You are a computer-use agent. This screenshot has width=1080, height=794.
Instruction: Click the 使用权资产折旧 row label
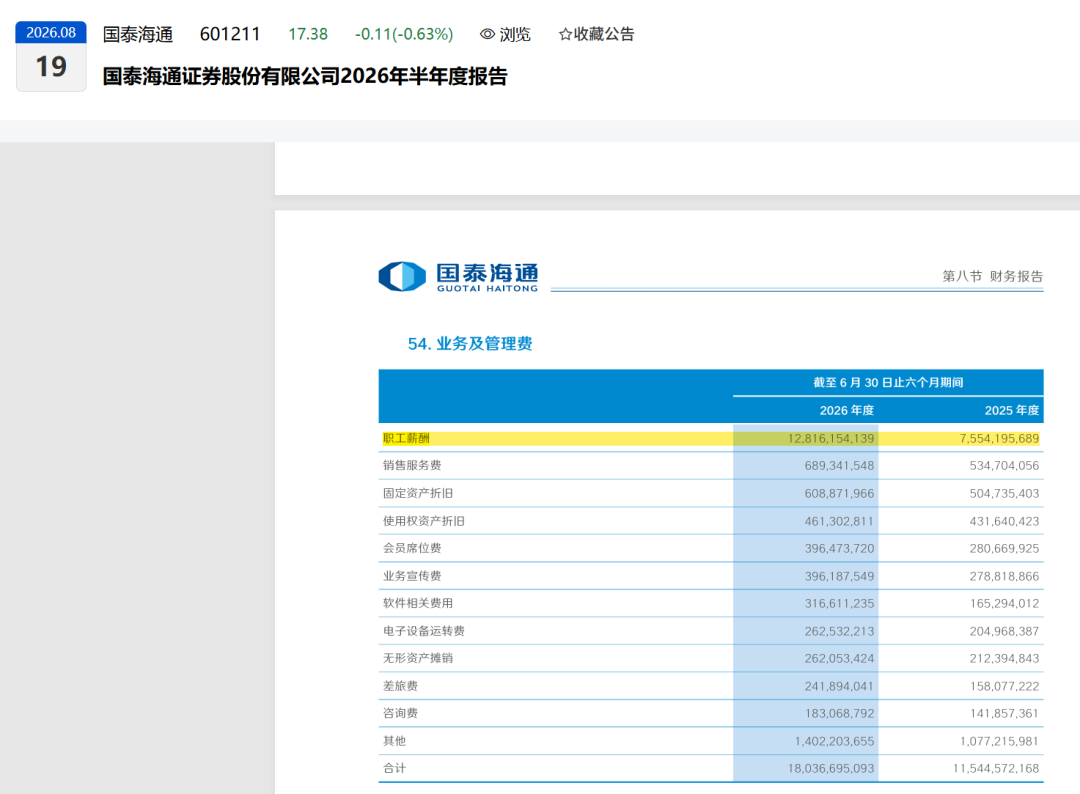coord(424,521)
